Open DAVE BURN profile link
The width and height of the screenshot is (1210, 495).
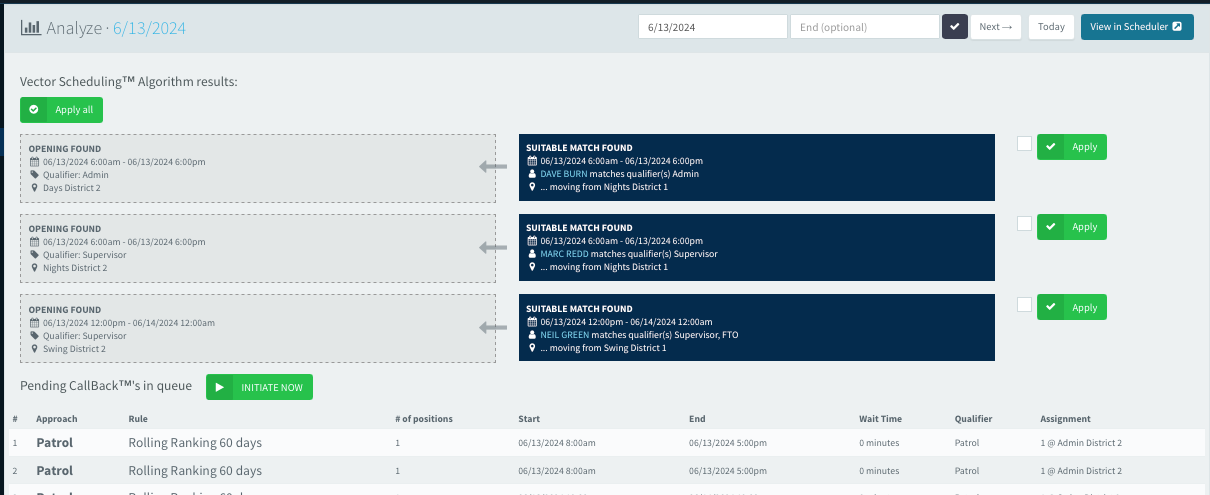(564, 174)
